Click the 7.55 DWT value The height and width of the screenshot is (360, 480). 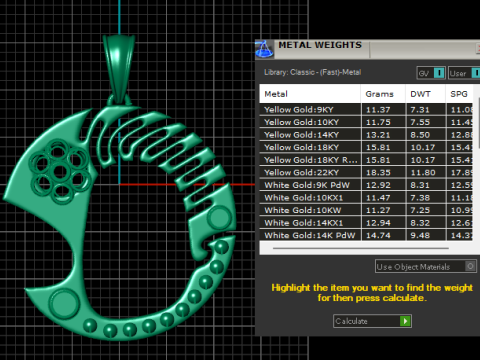[x=420, y=122]
